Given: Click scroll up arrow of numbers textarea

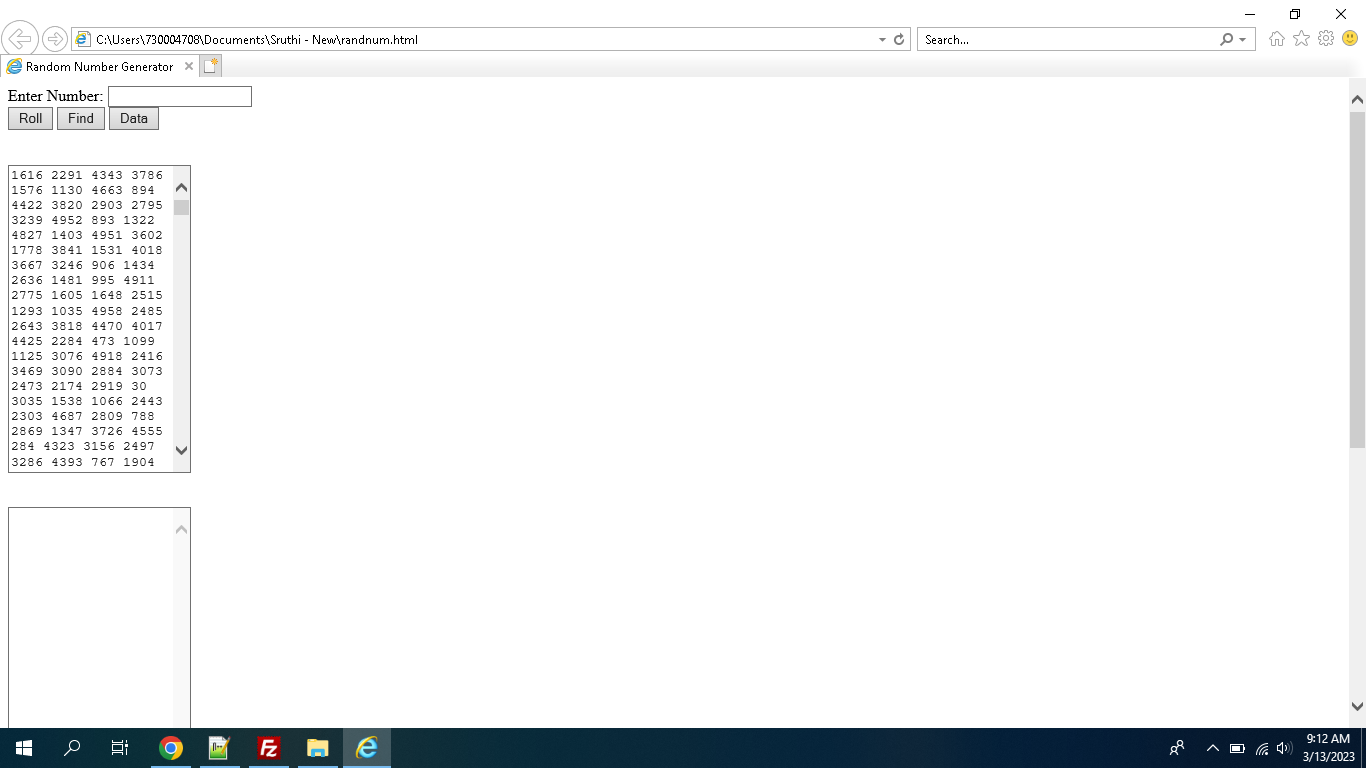Looking at the screenshot, I should 181,187.
